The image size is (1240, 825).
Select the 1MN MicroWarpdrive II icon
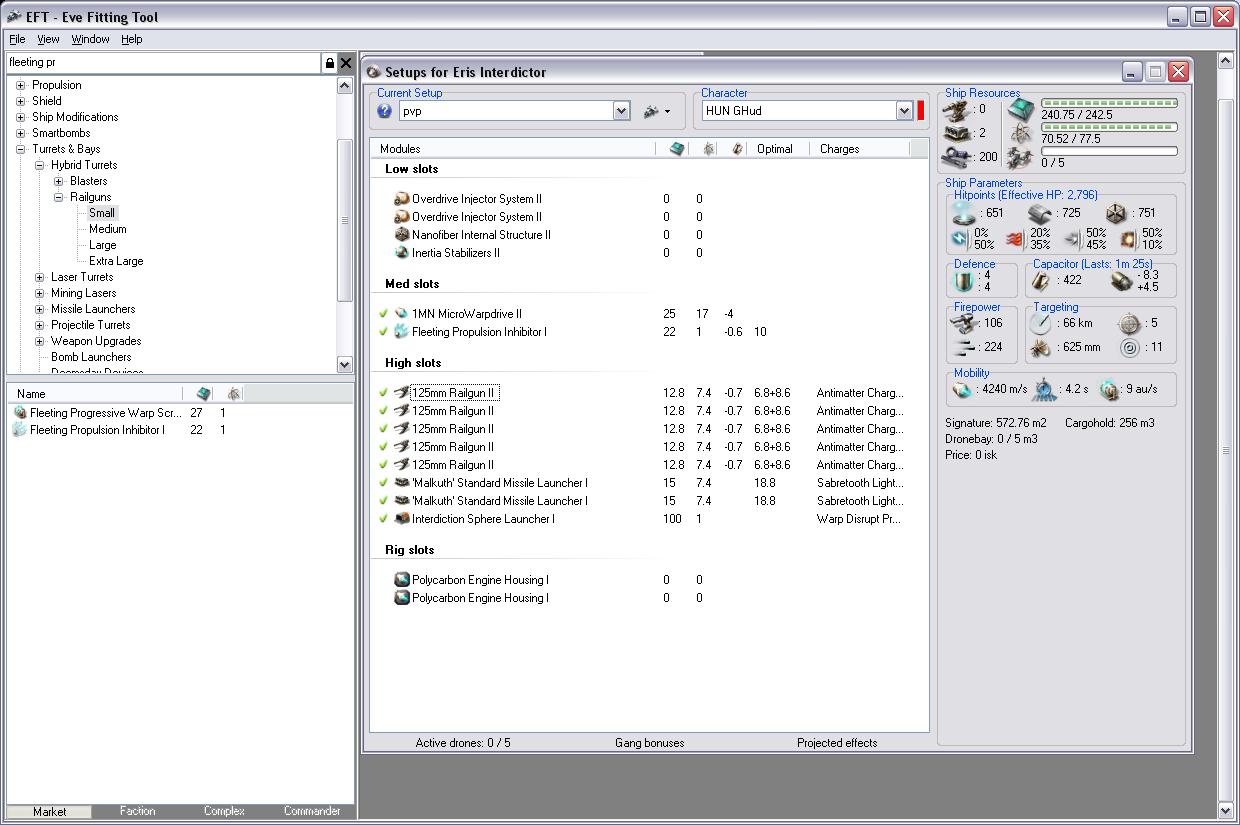coord(401,314)
